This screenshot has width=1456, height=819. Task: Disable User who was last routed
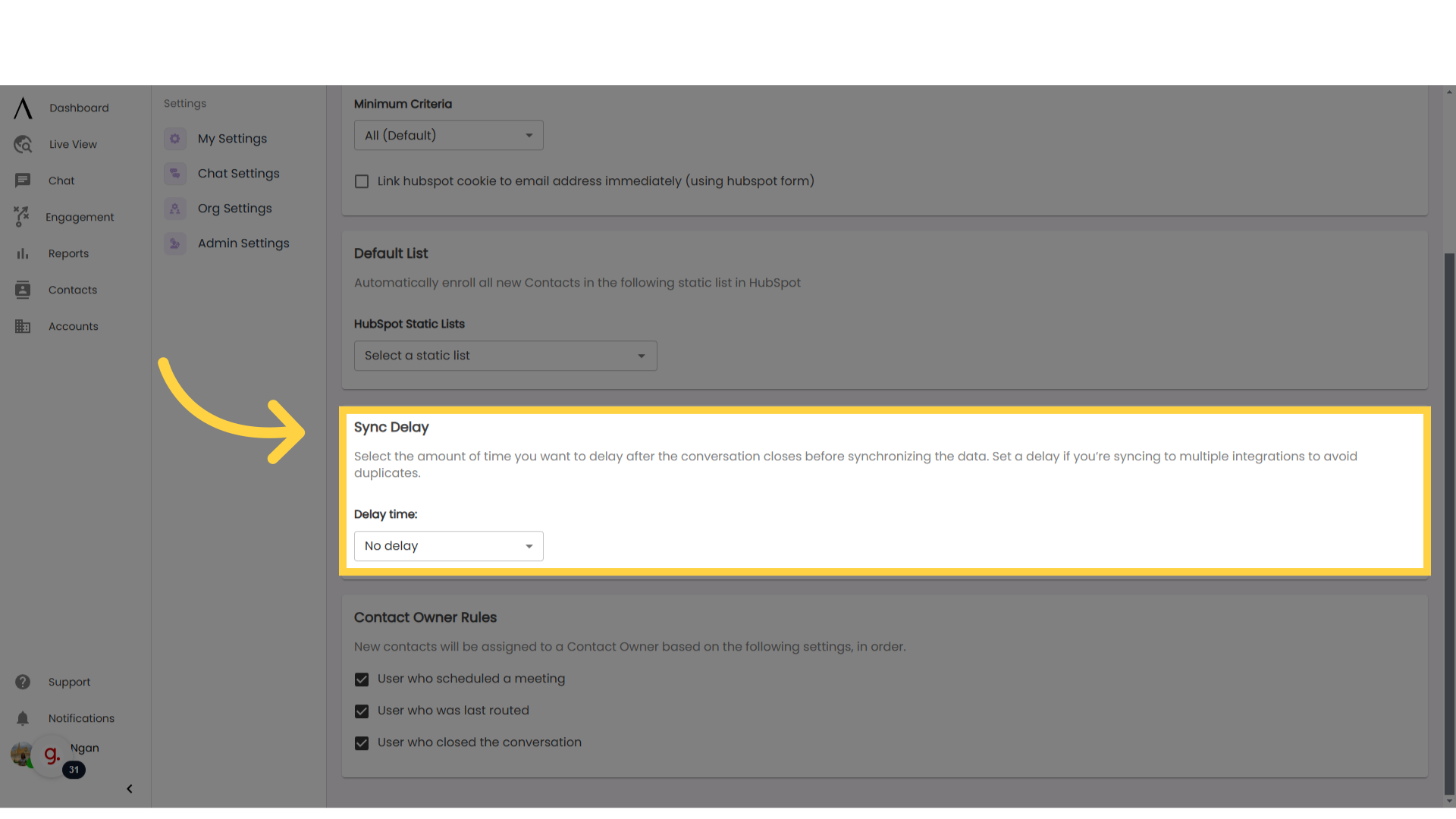coord(362,710)
